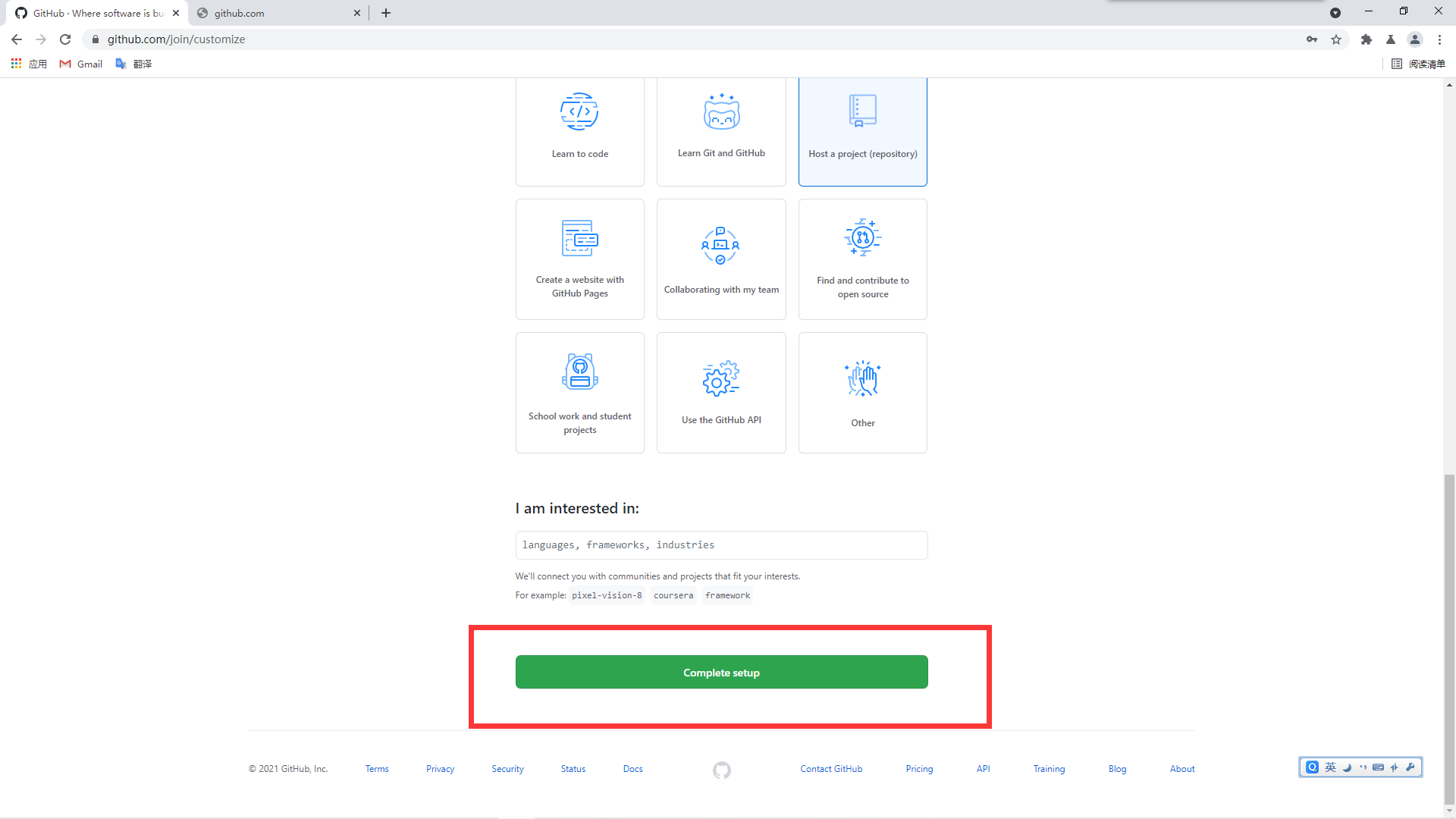The image size is (1456, 819).
Task: Click the framework example tag
Action: tap(727, 595)
